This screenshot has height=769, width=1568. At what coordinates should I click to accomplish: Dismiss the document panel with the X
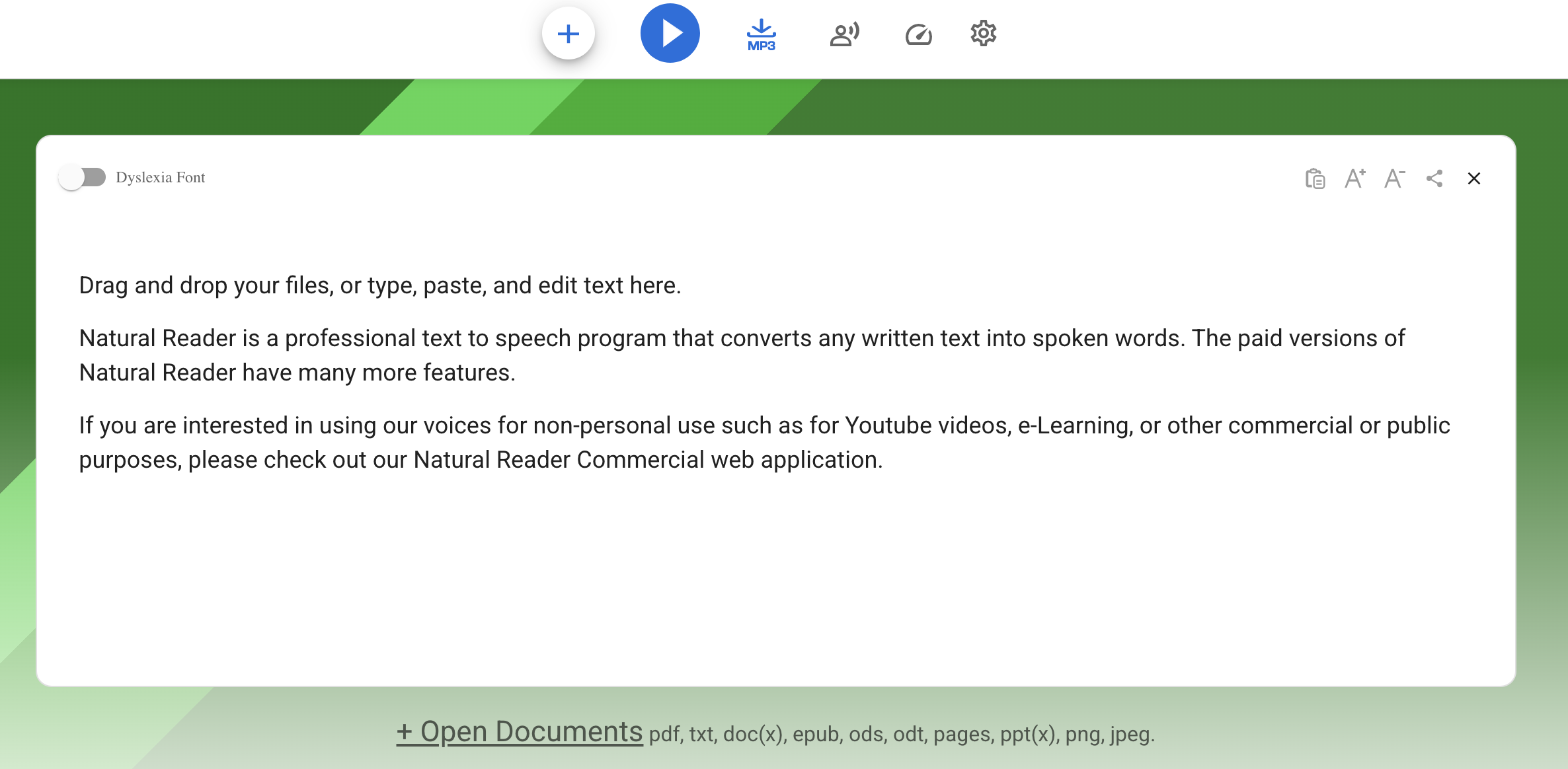[1473, 178]
